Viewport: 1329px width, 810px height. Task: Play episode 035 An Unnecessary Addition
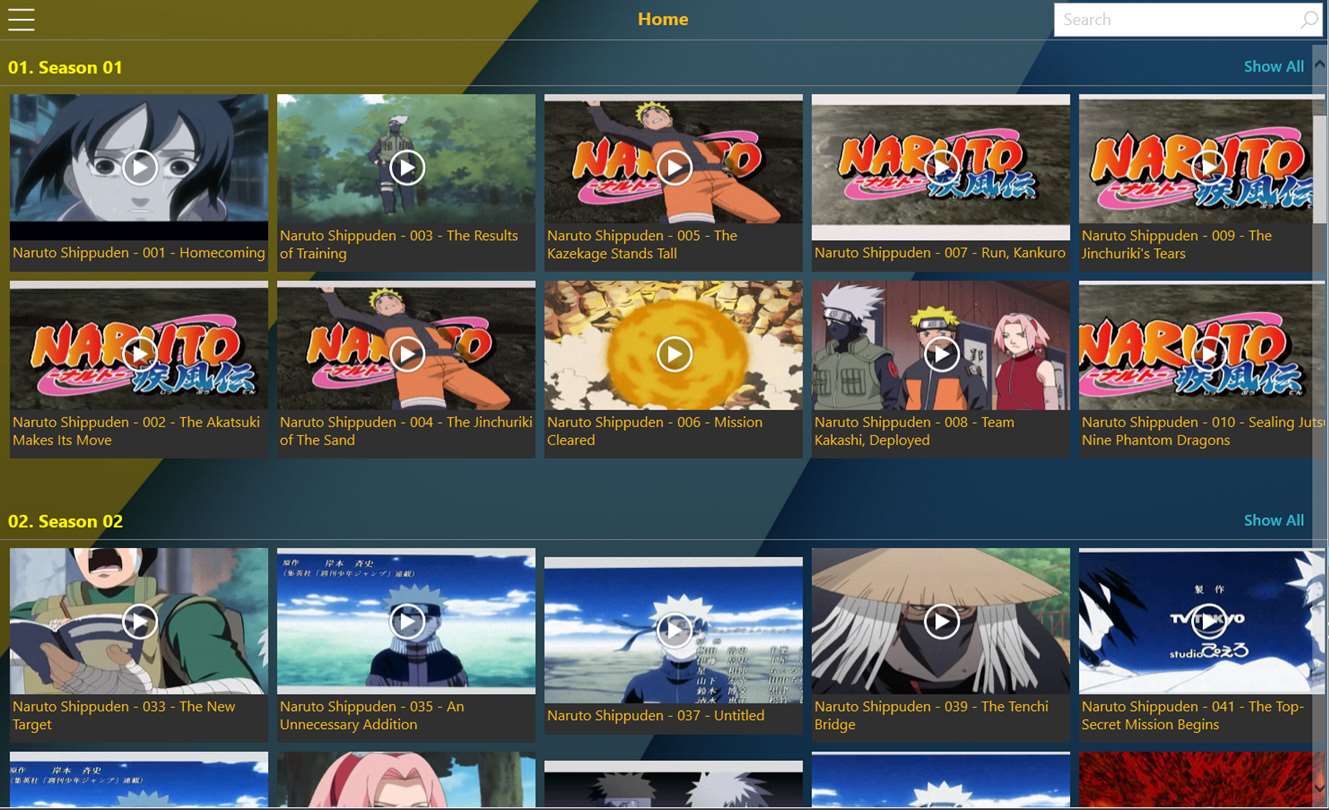coord(406,621)
